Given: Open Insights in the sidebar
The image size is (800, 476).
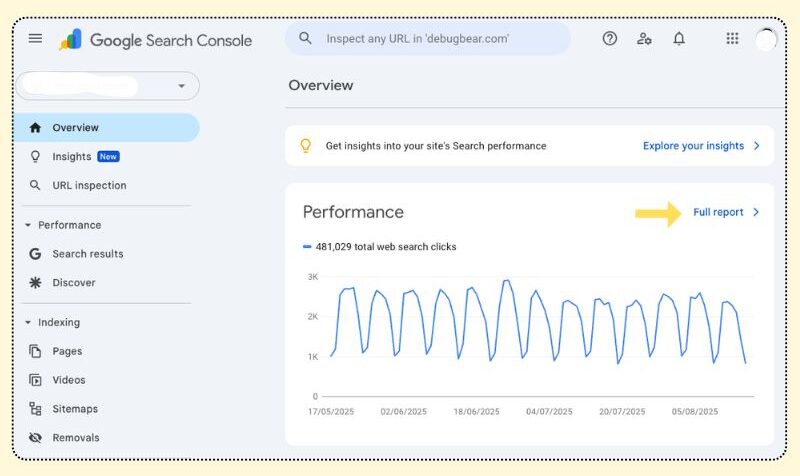Looking at the screenshot, I should tap(71, 157).
